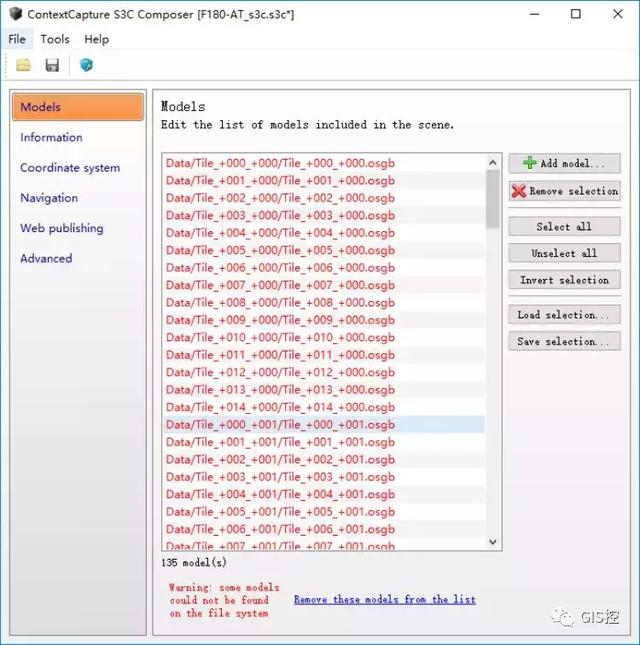Image resolution: width=640 pixels, height=645 pixels.
Task: Click the Remove selection button
Action: coord(564,191)
